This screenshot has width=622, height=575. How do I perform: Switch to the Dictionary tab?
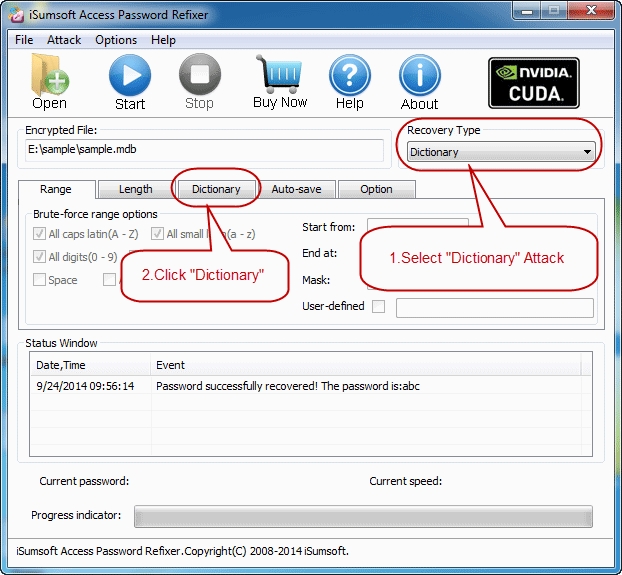[216, 189]
